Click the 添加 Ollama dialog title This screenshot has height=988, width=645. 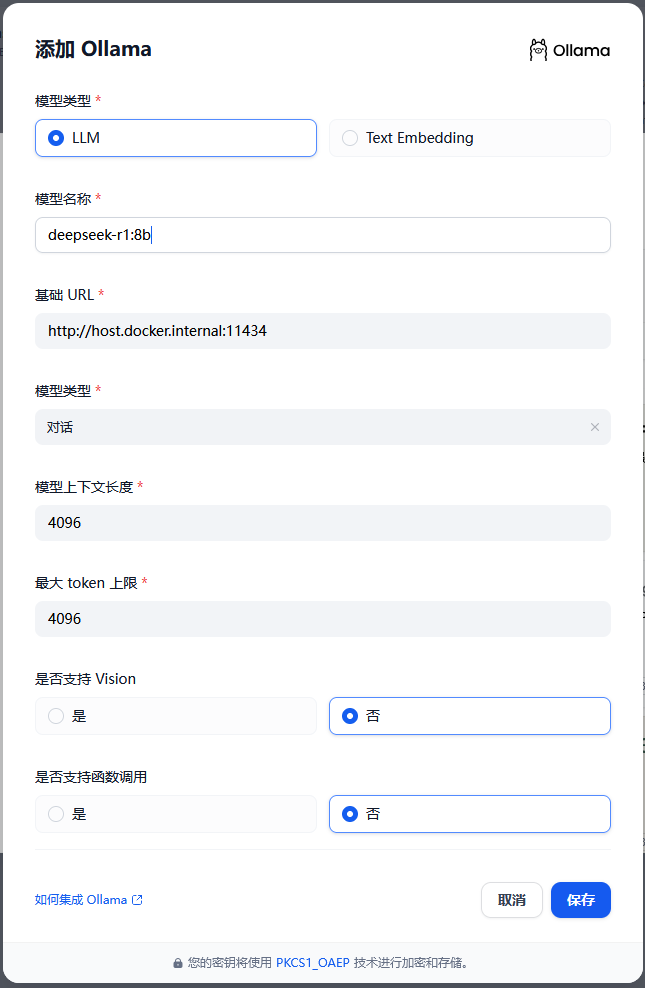point(93,49)
